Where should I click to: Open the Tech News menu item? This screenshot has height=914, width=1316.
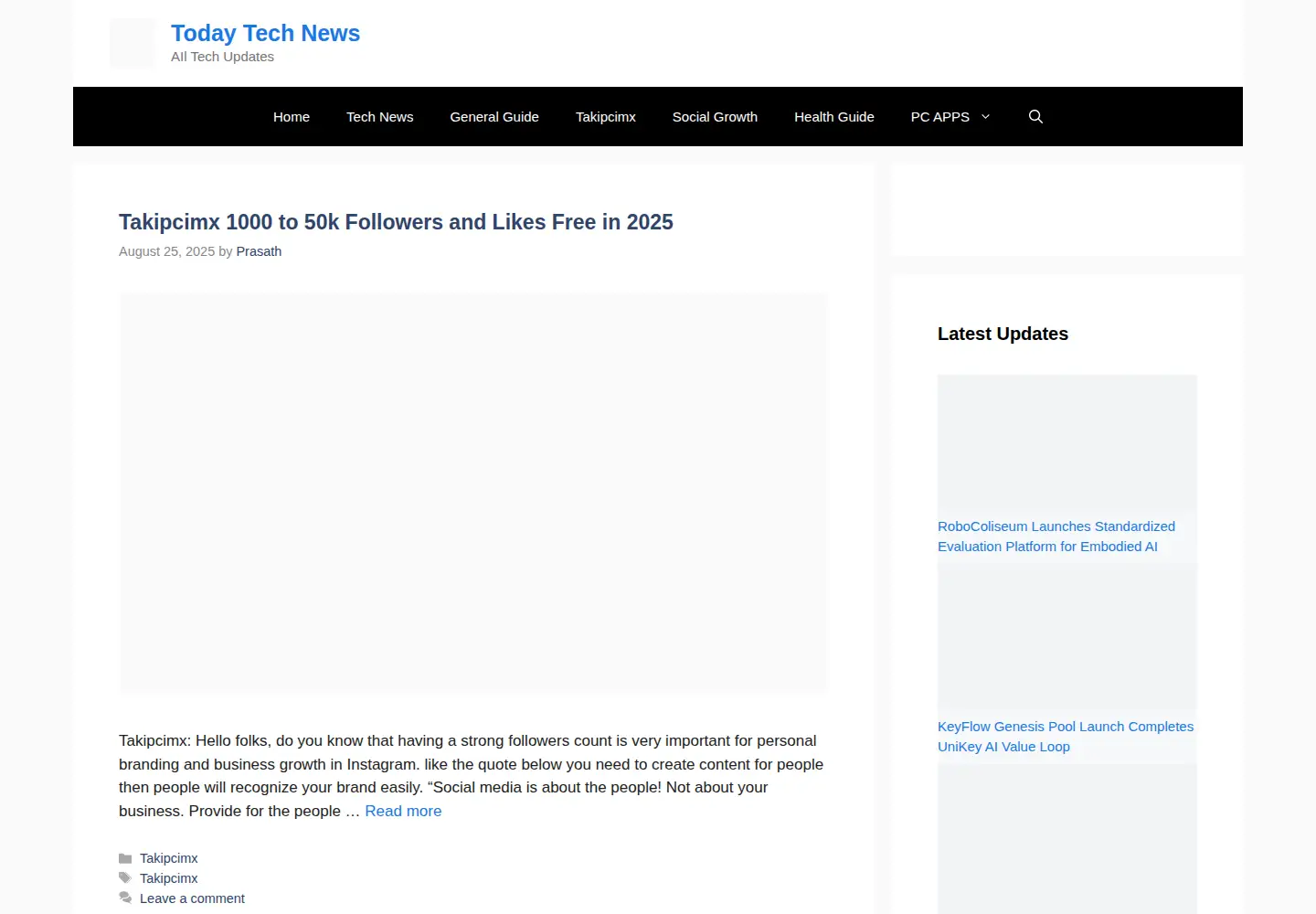point(379,116)
